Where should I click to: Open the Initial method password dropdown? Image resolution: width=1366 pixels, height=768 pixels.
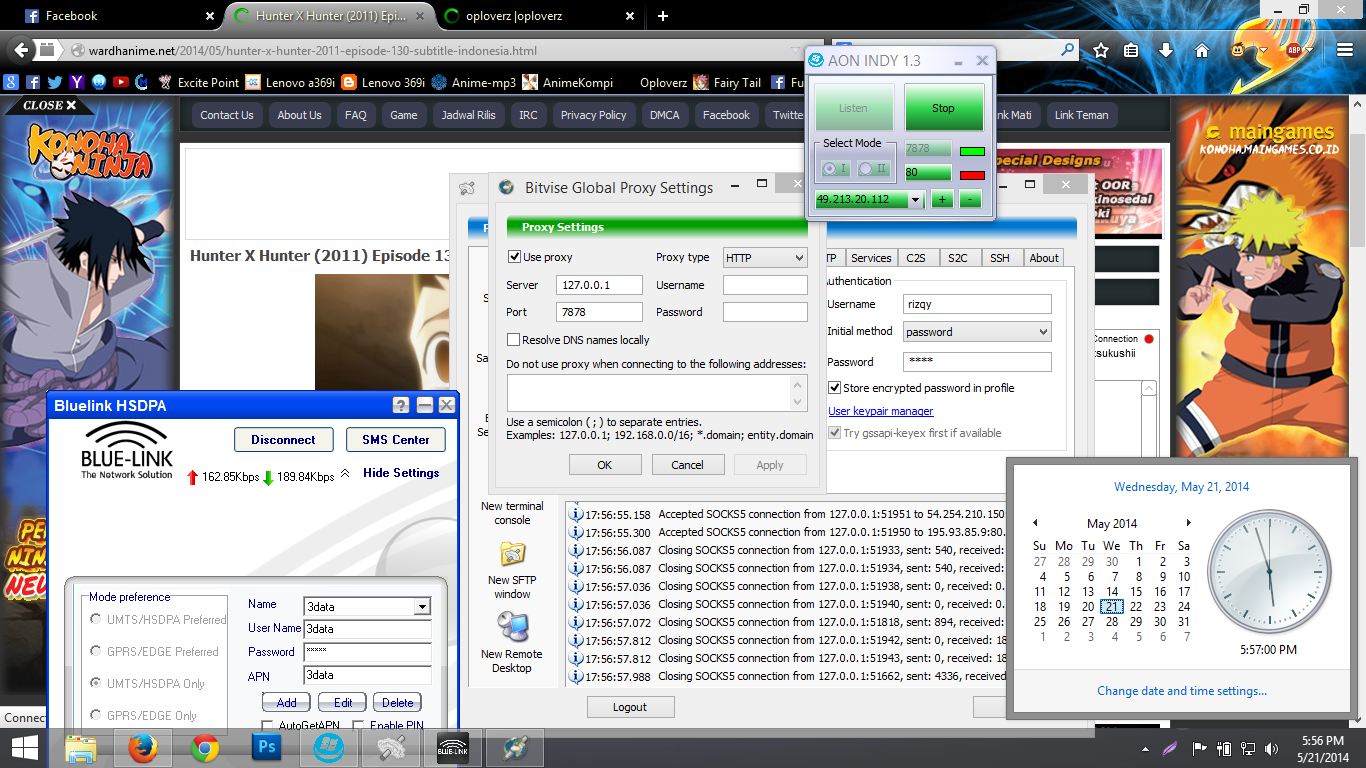coord(977,332)
